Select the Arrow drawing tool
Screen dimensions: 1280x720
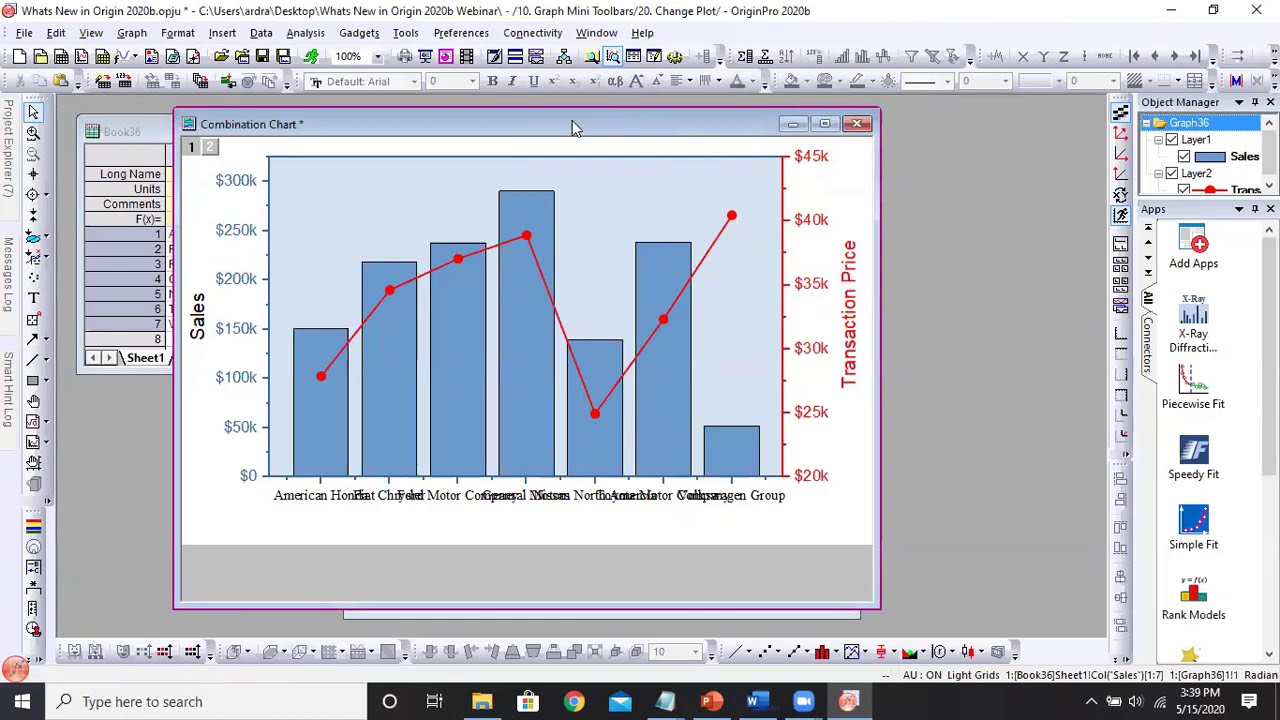[x=33, y=339]
